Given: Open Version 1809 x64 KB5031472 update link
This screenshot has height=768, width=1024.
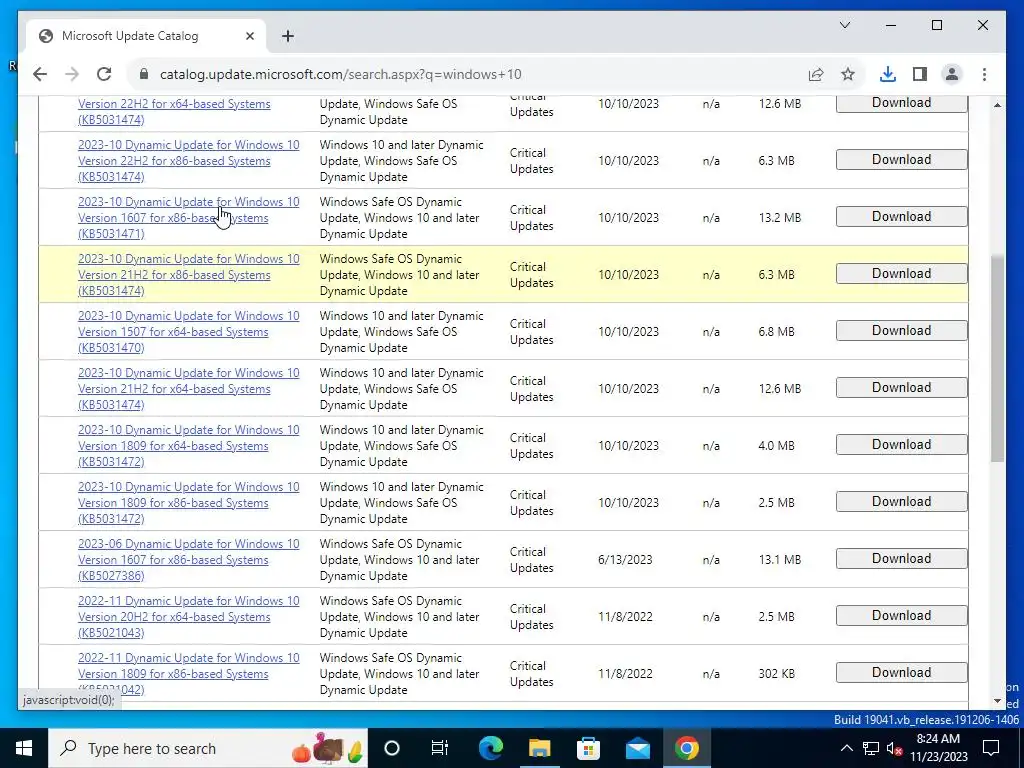Looking at the screenshot, I should pyautogui.click(x=189, y=445).
